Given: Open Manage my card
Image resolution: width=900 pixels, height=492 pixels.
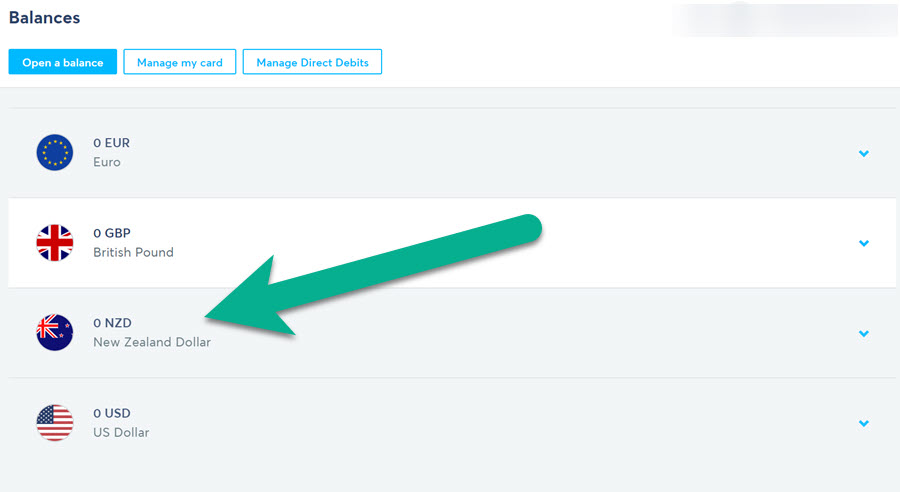Looking at the screenshot, I should pyautogui.click(x=180, y=62).
